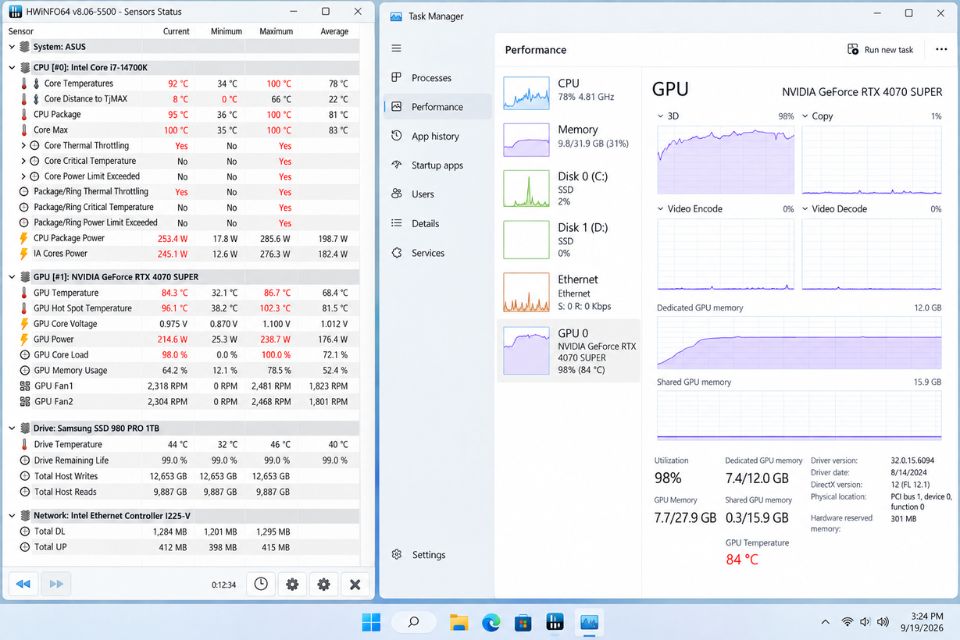Open the Windows Start menu
The height and width of the screenshot is (640, 960).
371,622
